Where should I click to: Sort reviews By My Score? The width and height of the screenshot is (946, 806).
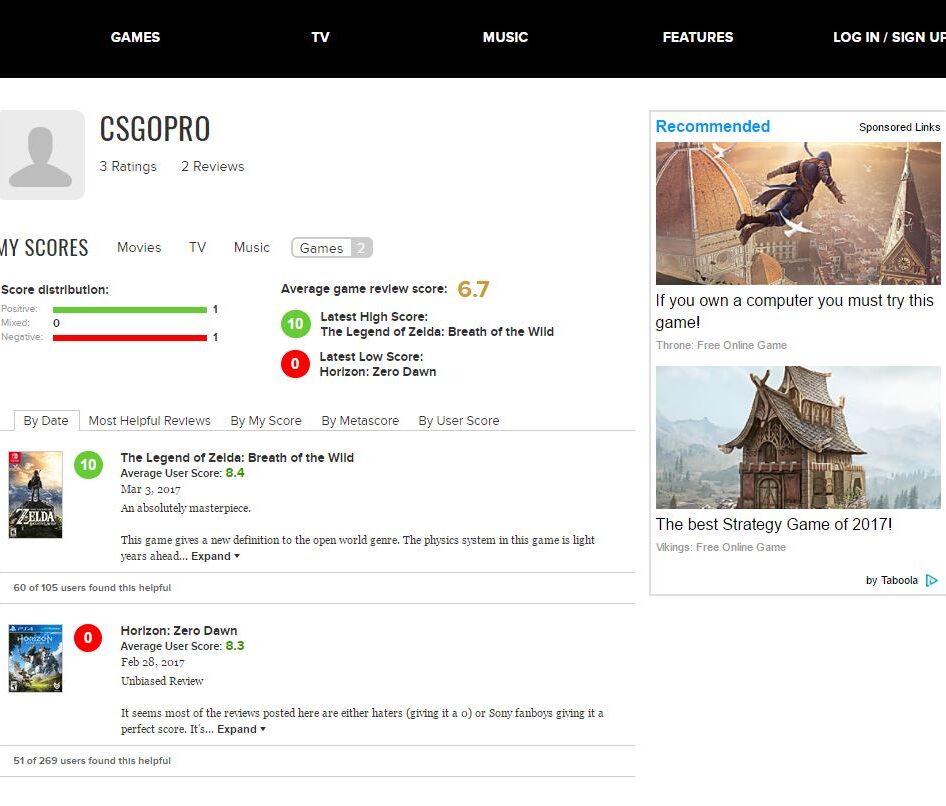point(266,420)
